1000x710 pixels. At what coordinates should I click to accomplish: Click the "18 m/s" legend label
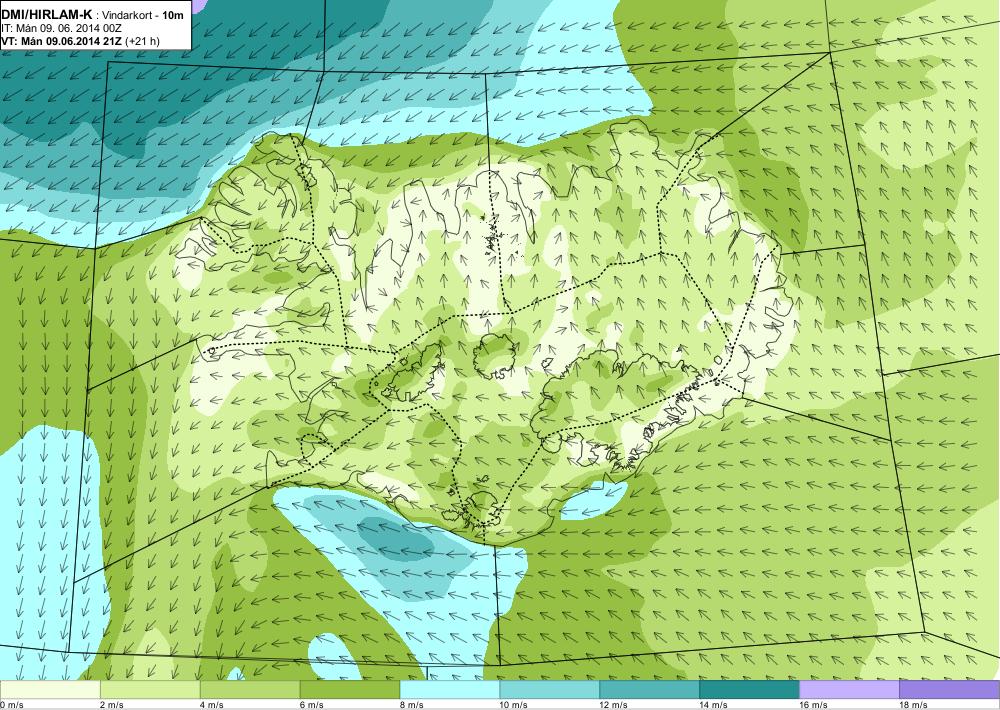pyautogui.click(x=913, y=705)
